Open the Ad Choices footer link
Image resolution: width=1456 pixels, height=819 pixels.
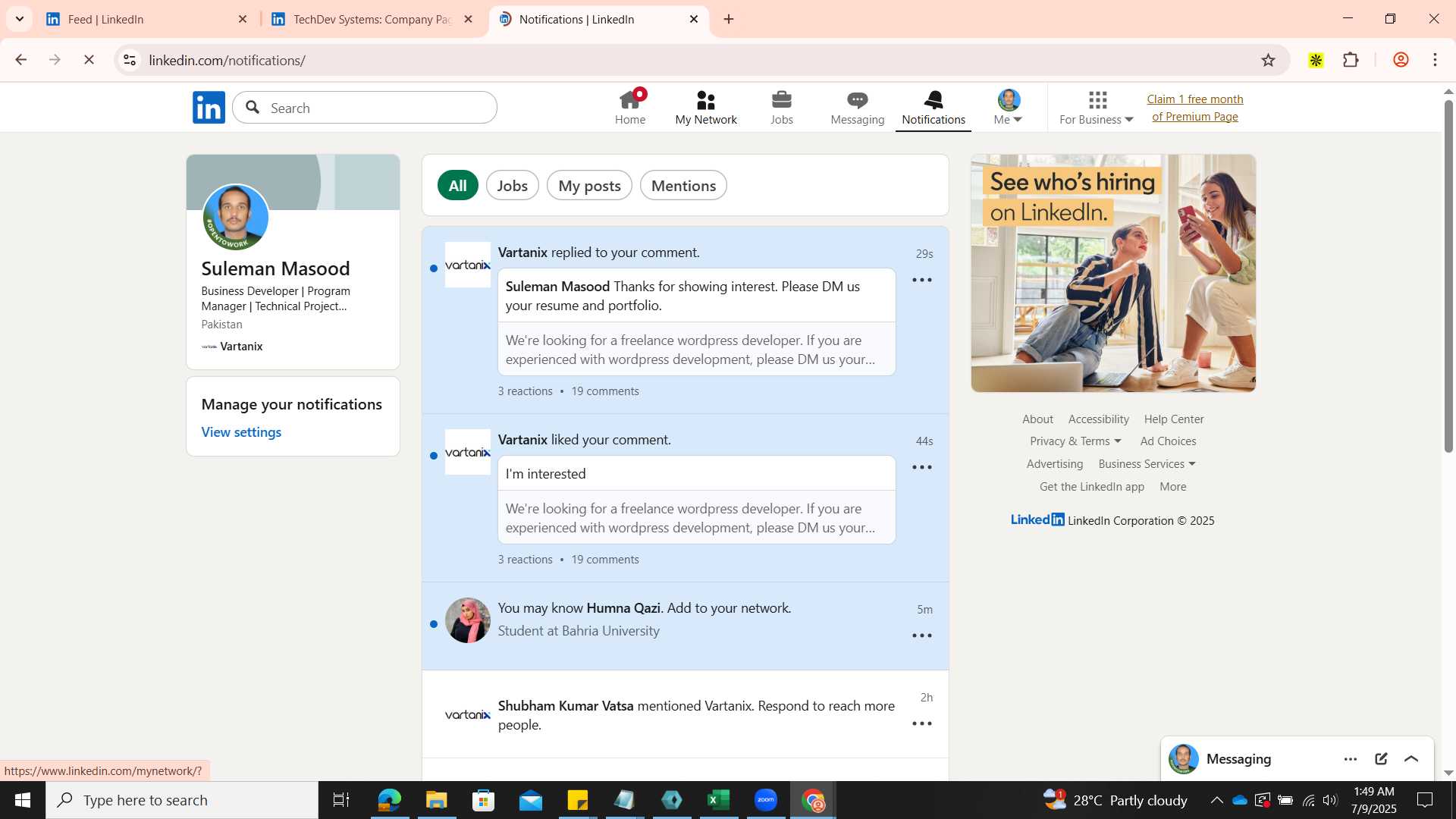pyautogui.click(x=1168, y=441)
